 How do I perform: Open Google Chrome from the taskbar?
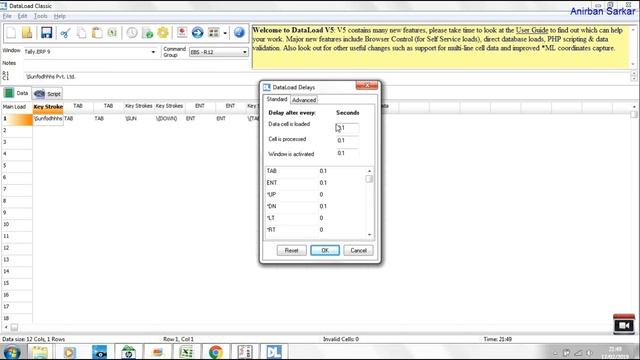click(x=216, y=352)
